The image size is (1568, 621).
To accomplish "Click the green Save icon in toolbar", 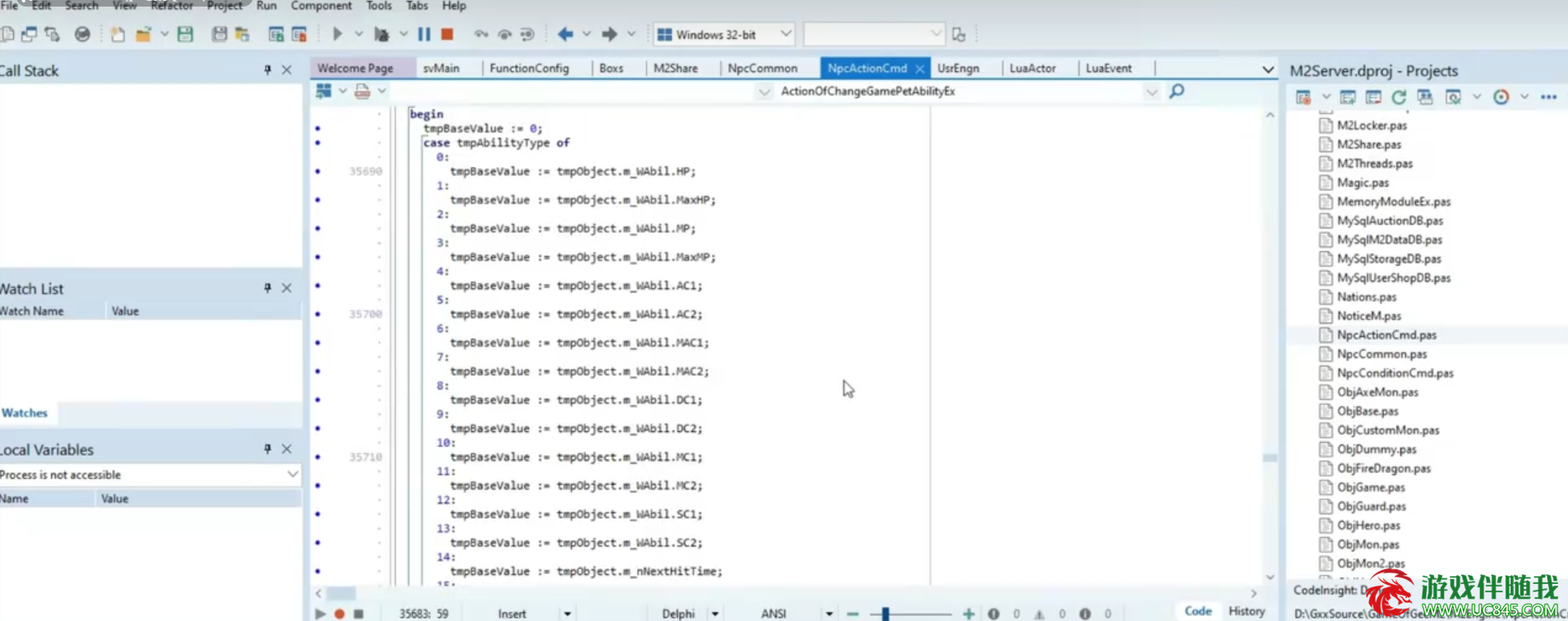I will pos(186,34).
